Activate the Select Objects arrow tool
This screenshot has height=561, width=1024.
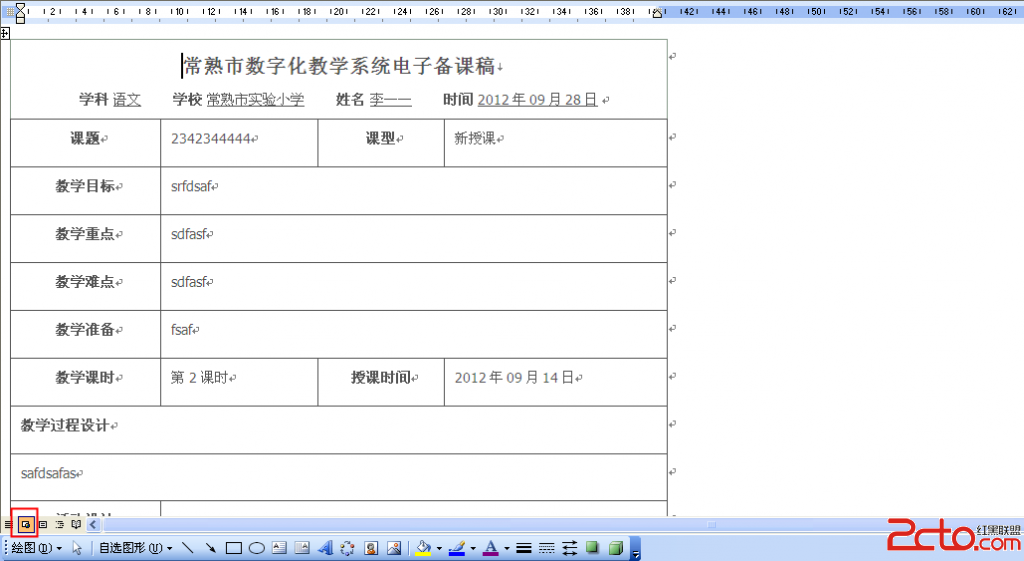(x=77, y=548)
